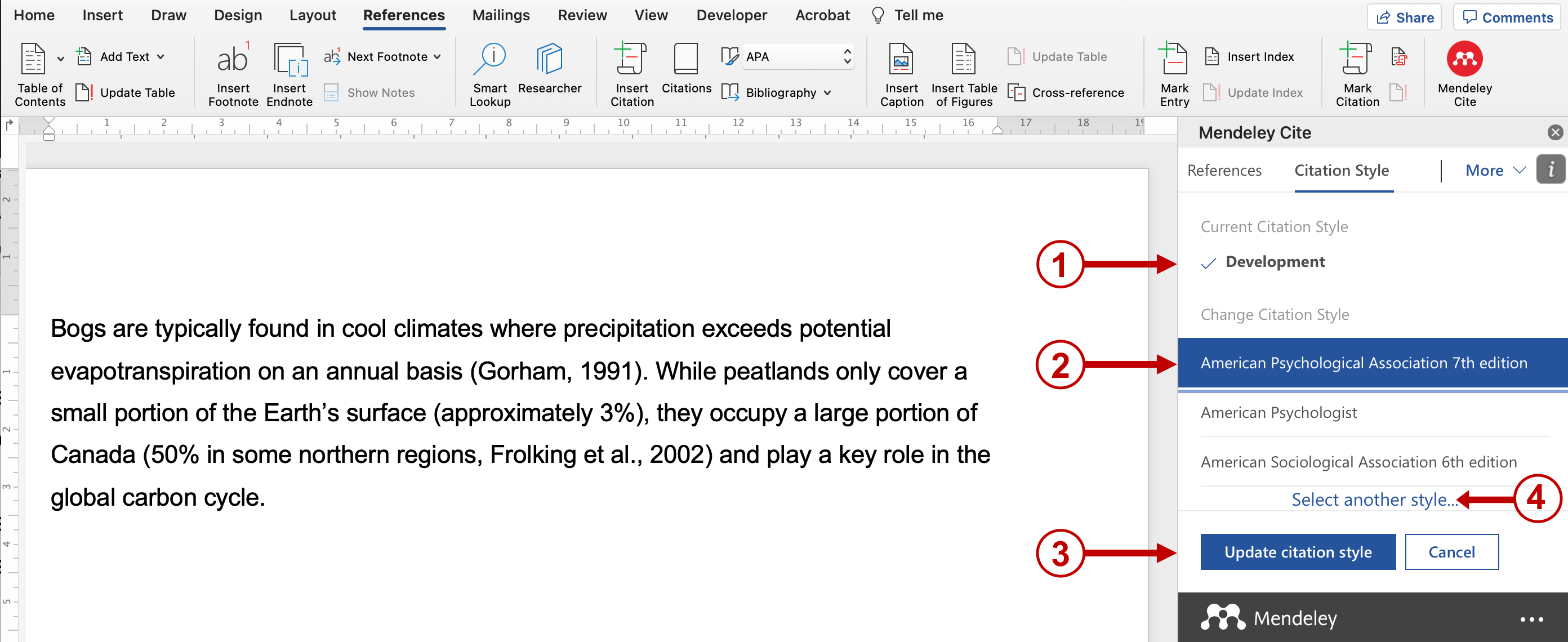
Task: Open the Draw ribbon tab
Action: click(x=168, y=15)
